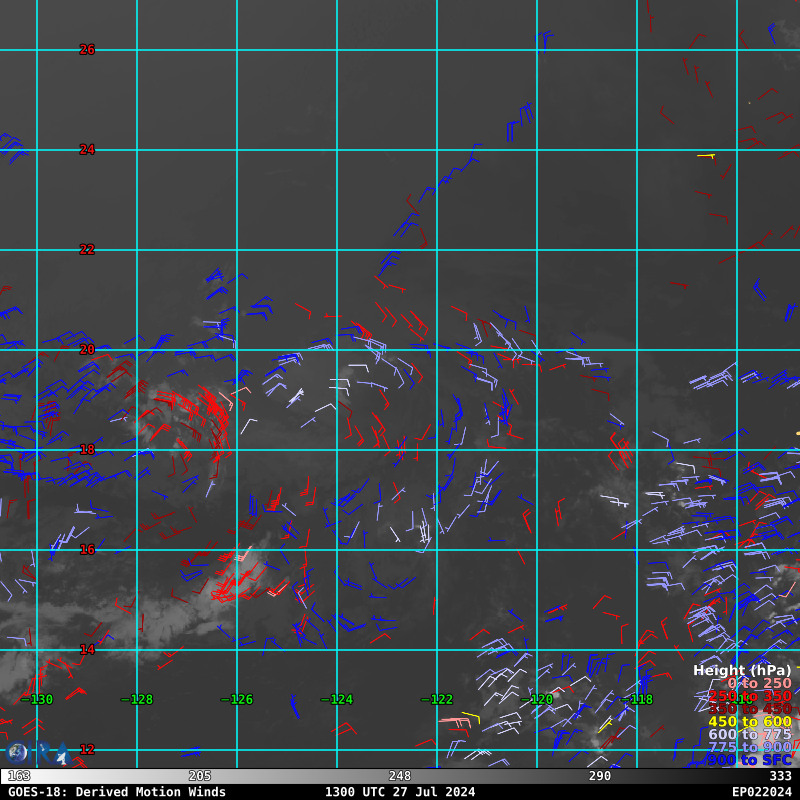
Task: Click the pink wind barb near -122 longitude
Action: [454, 720]
